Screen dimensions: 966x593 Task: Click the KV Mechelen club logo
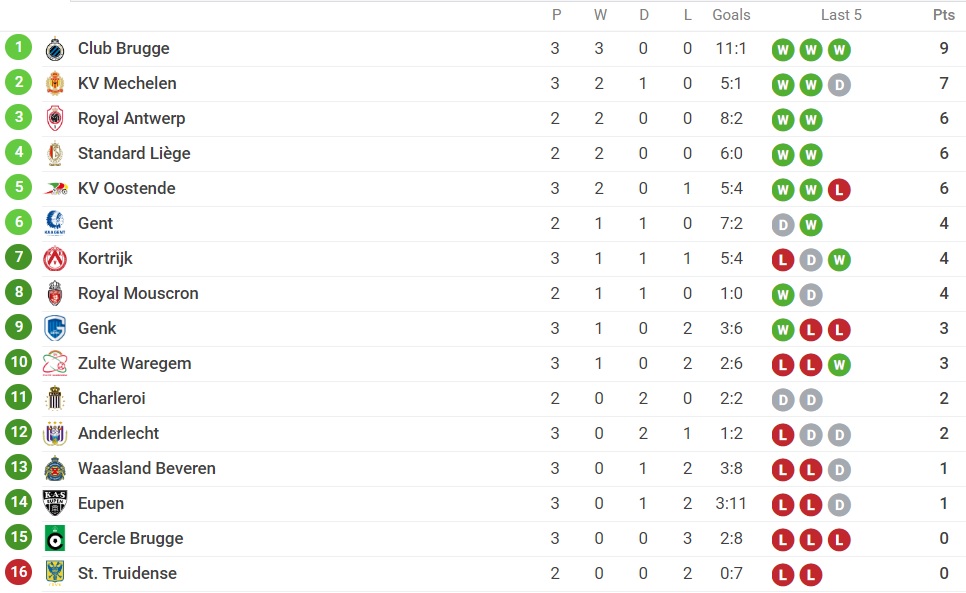coord(55,84)
